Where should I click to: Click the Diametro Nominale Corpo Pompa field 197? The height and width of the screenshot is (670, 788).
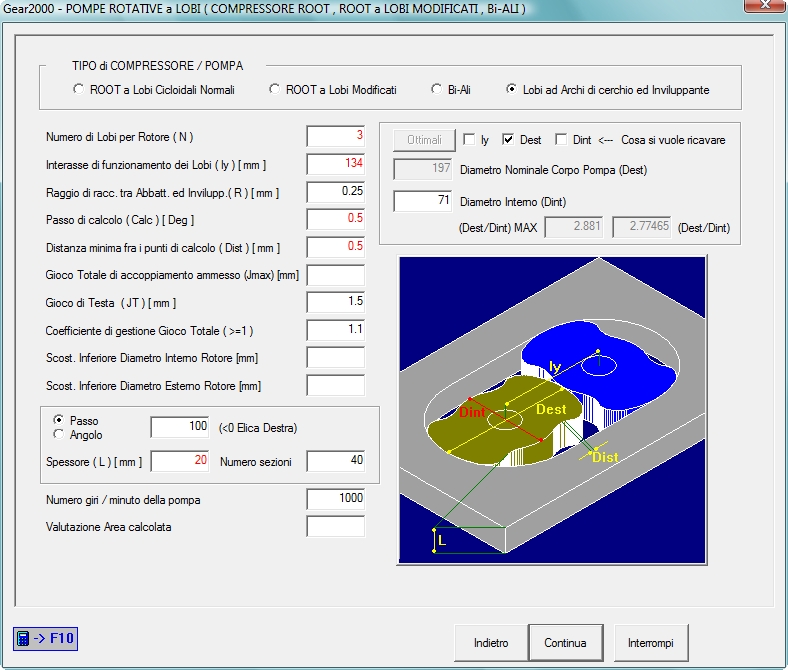423,169
